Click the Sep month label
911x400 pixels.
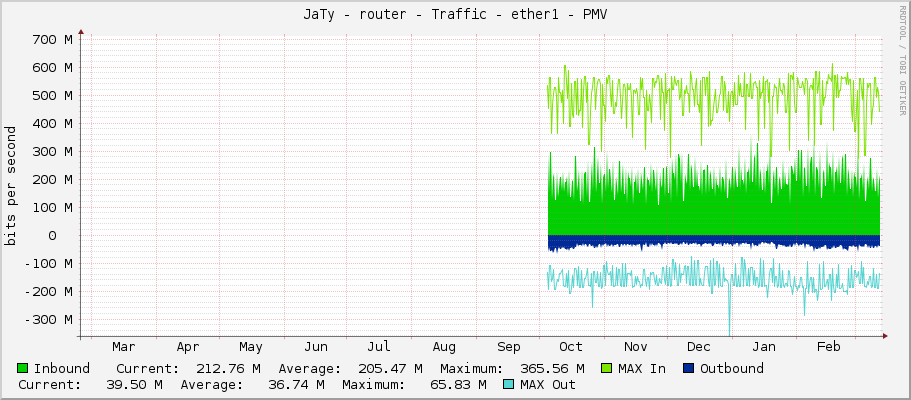(509, 347)
